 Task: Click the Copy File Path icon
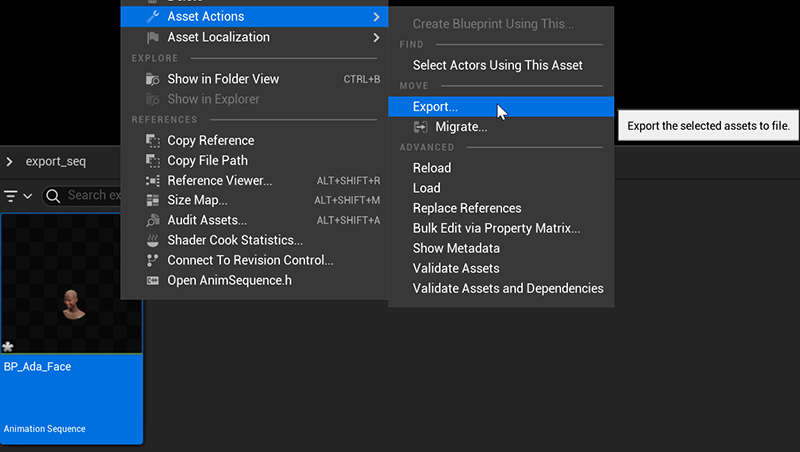coord(153,161)
